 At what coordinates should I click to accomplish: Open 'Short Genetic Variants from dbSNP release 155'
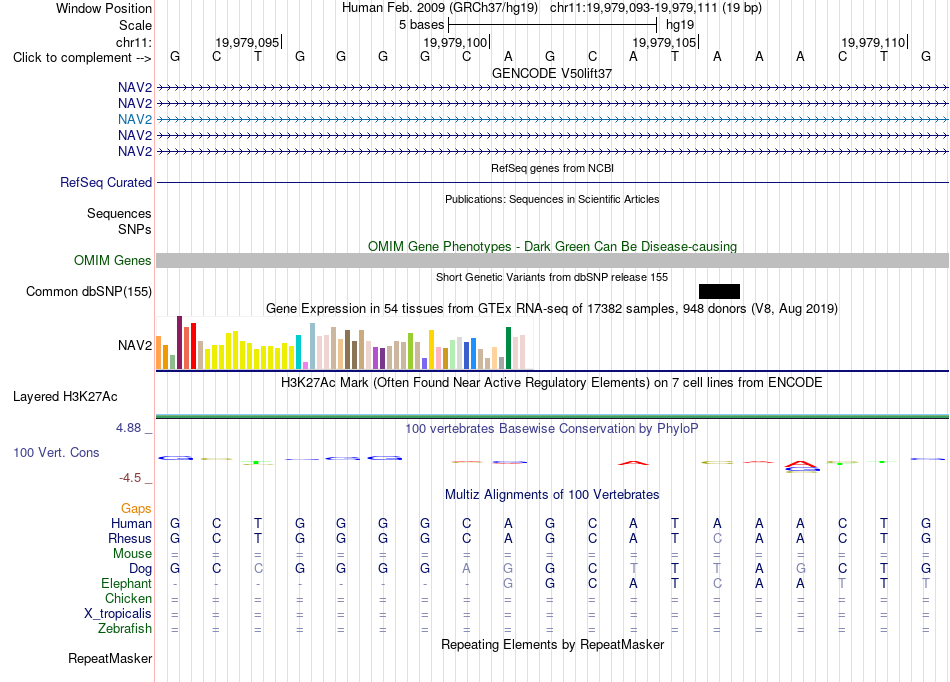pyautogui.click(x=552, y=277)
